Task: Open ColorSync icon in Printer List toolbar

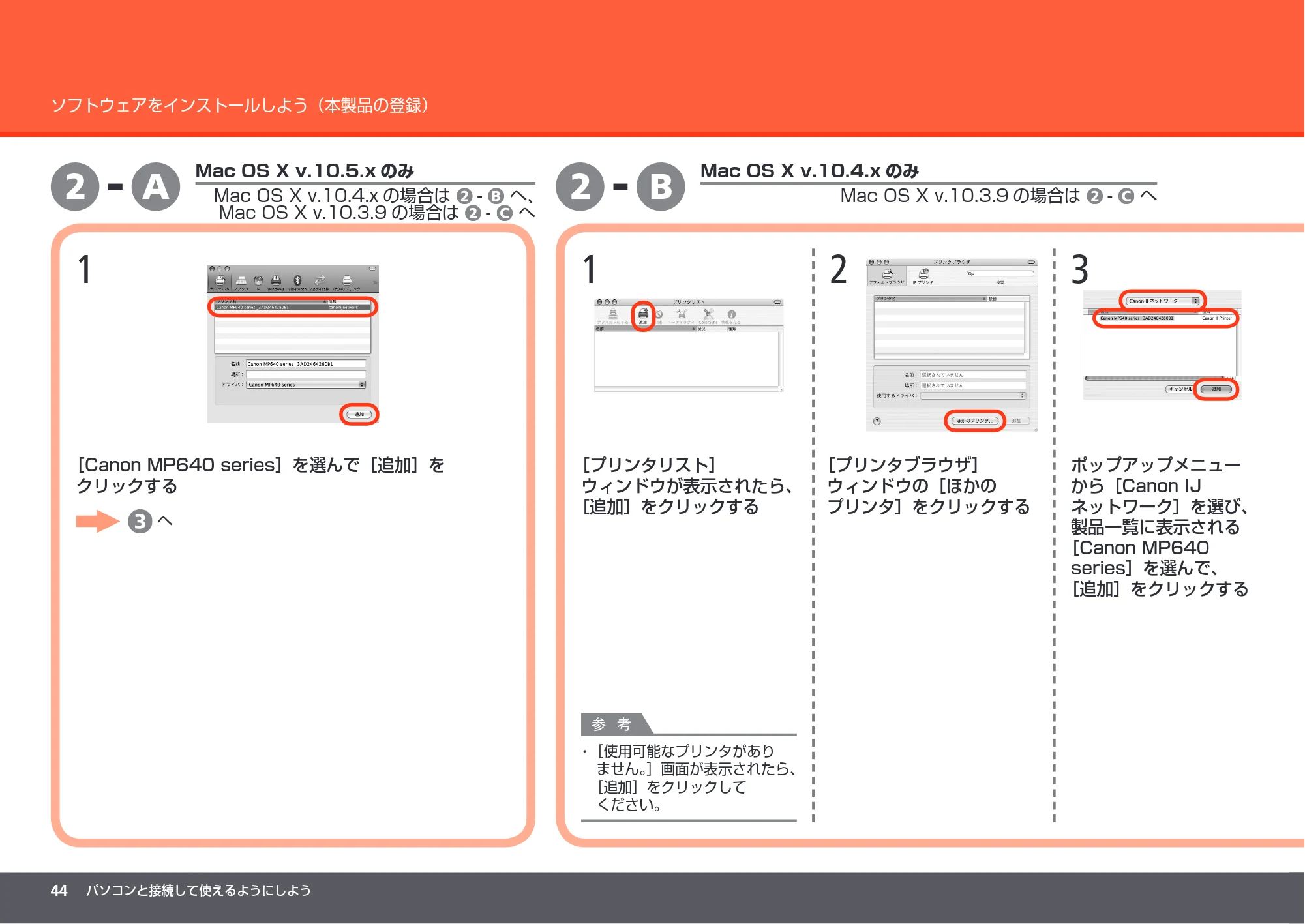Action: (708, 316)
